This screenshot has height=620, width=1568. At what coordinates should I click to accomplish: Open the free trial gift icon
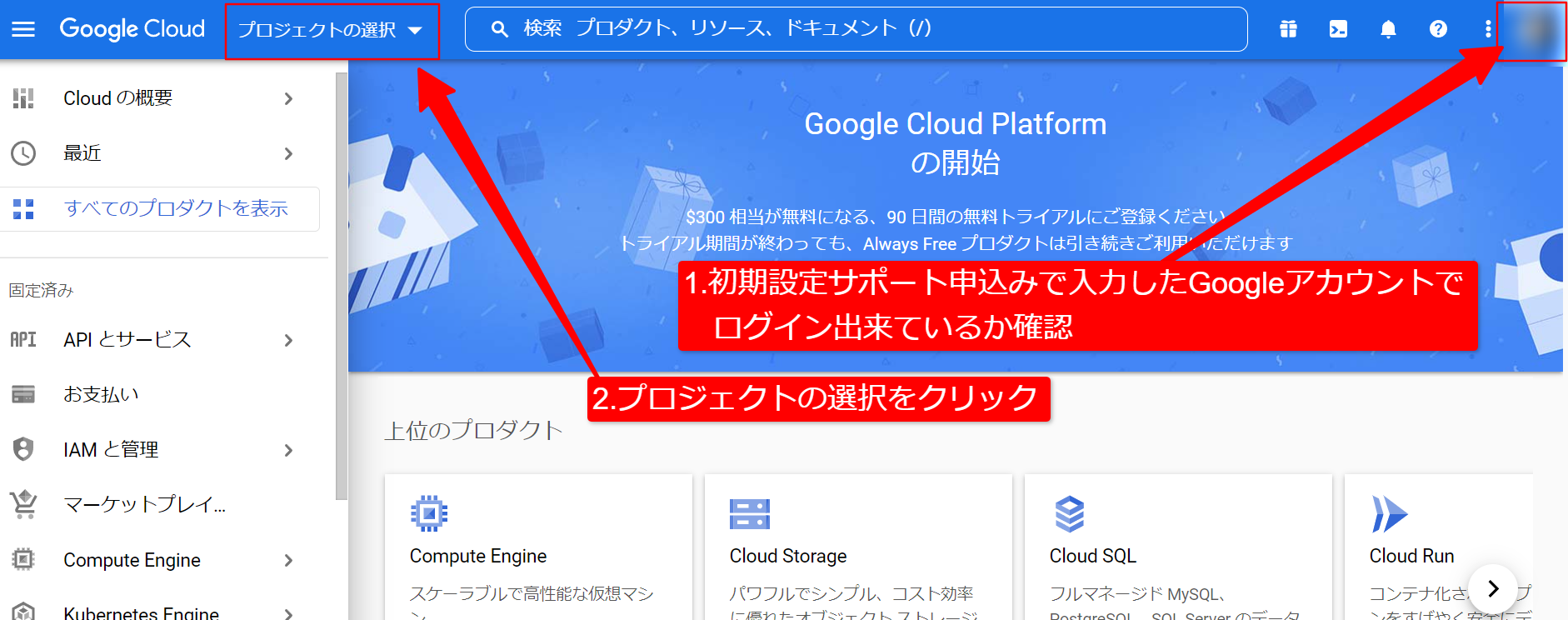tap(1288, 29)
